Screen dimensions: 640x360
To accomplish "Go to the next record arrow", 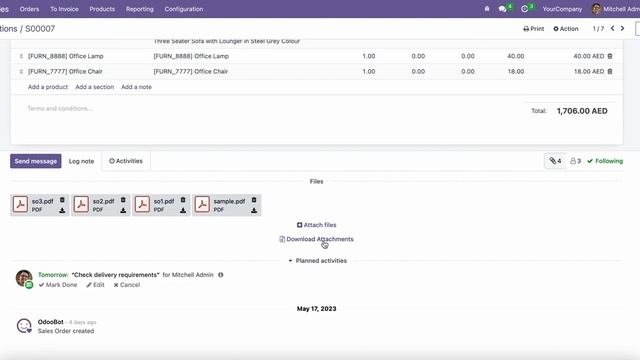I will click(x=622, y=28).
